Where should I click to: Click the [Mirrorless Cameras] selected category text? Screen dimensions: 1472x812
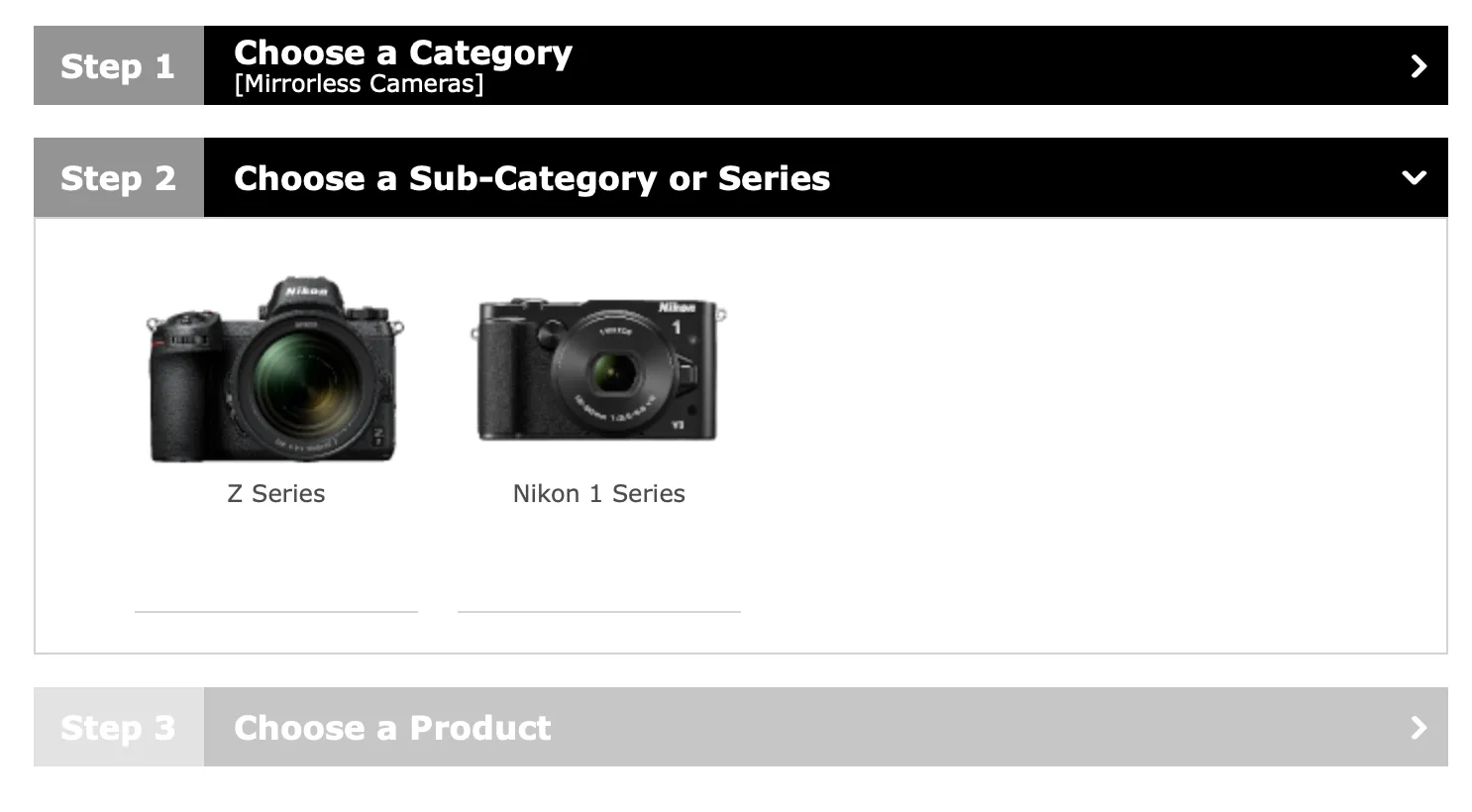point(359,84)
